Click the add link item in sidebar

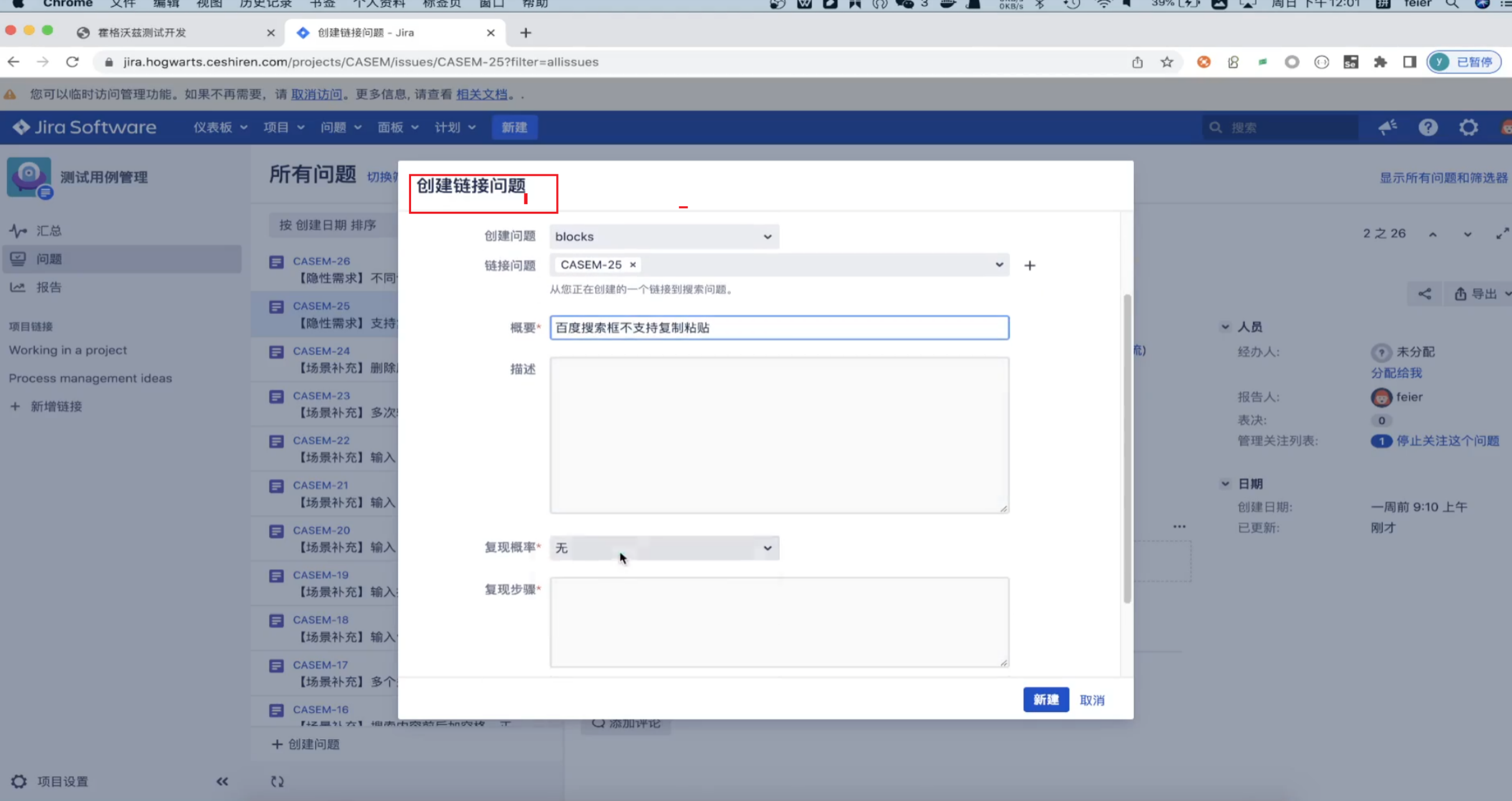point(47,406)
